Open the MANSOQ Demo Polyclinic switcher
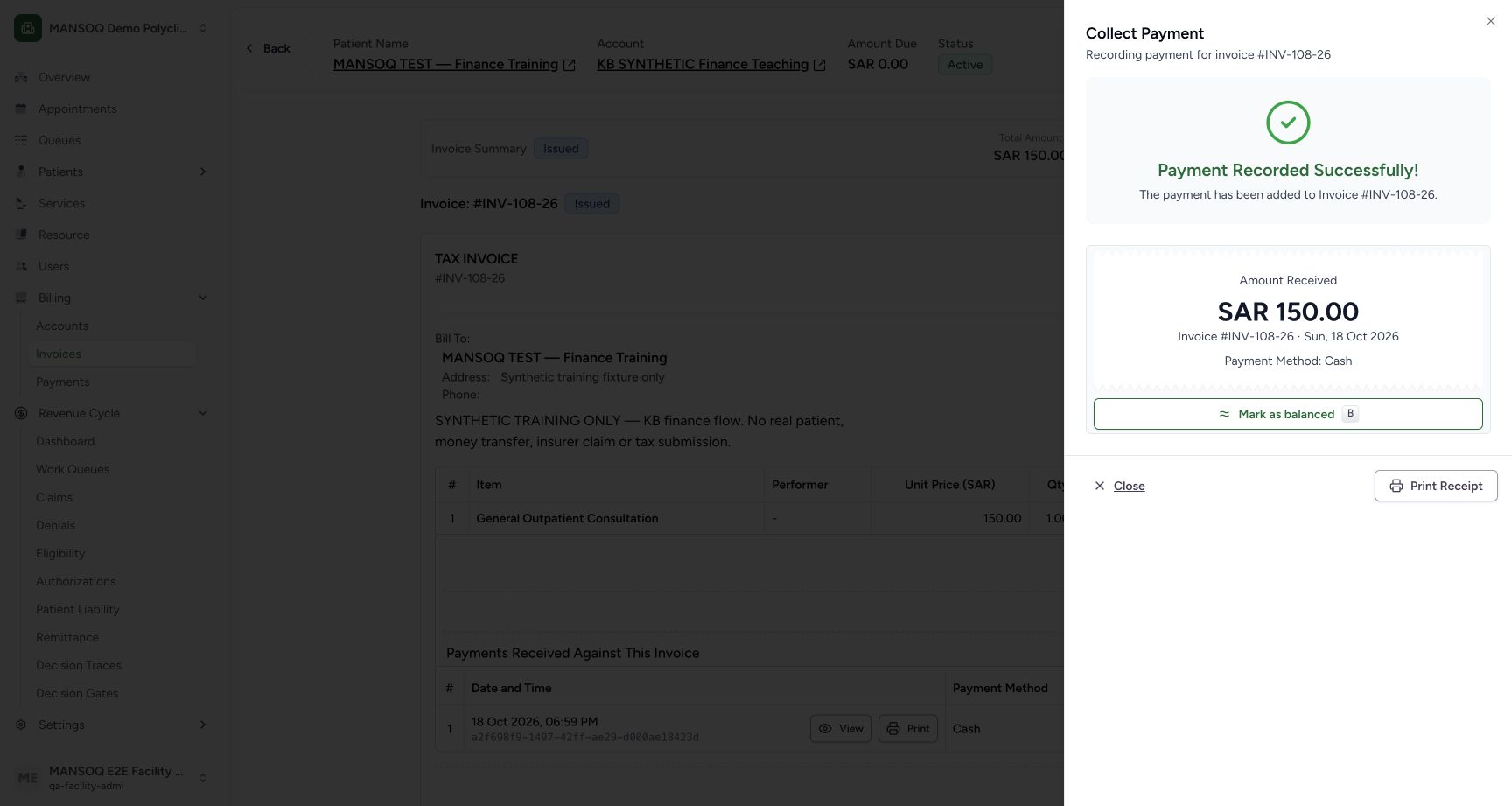 (111, 28)
